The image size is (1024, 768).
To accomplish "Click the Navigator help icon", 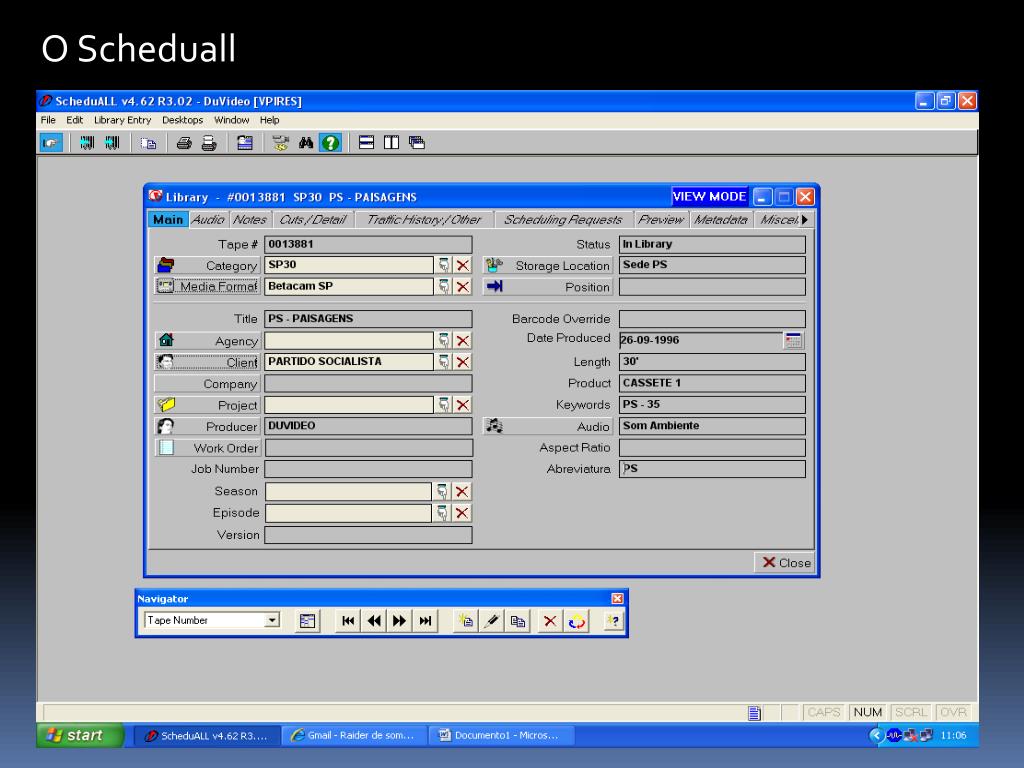I will tap(613, 621).
